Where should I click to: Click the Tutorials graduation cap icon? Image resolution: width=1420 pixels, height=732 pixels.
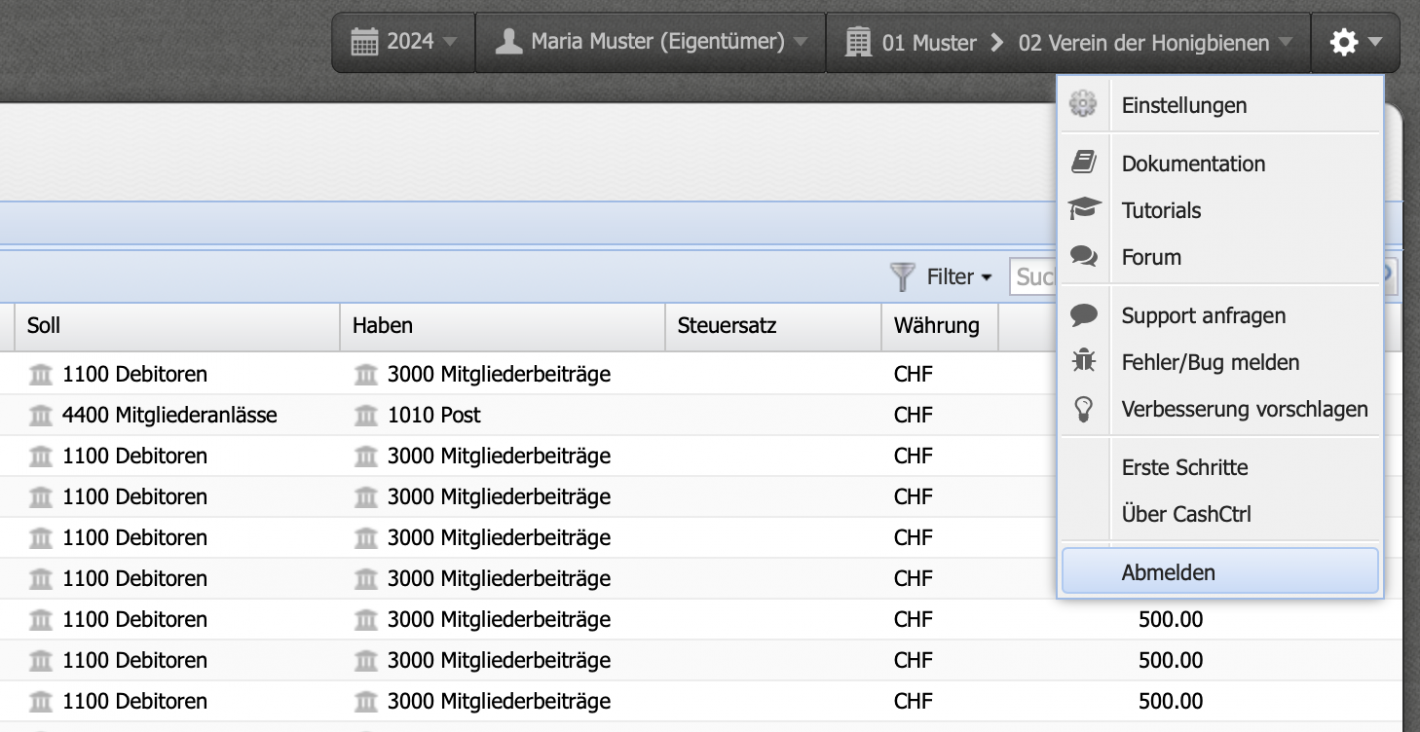(1083, 210)
